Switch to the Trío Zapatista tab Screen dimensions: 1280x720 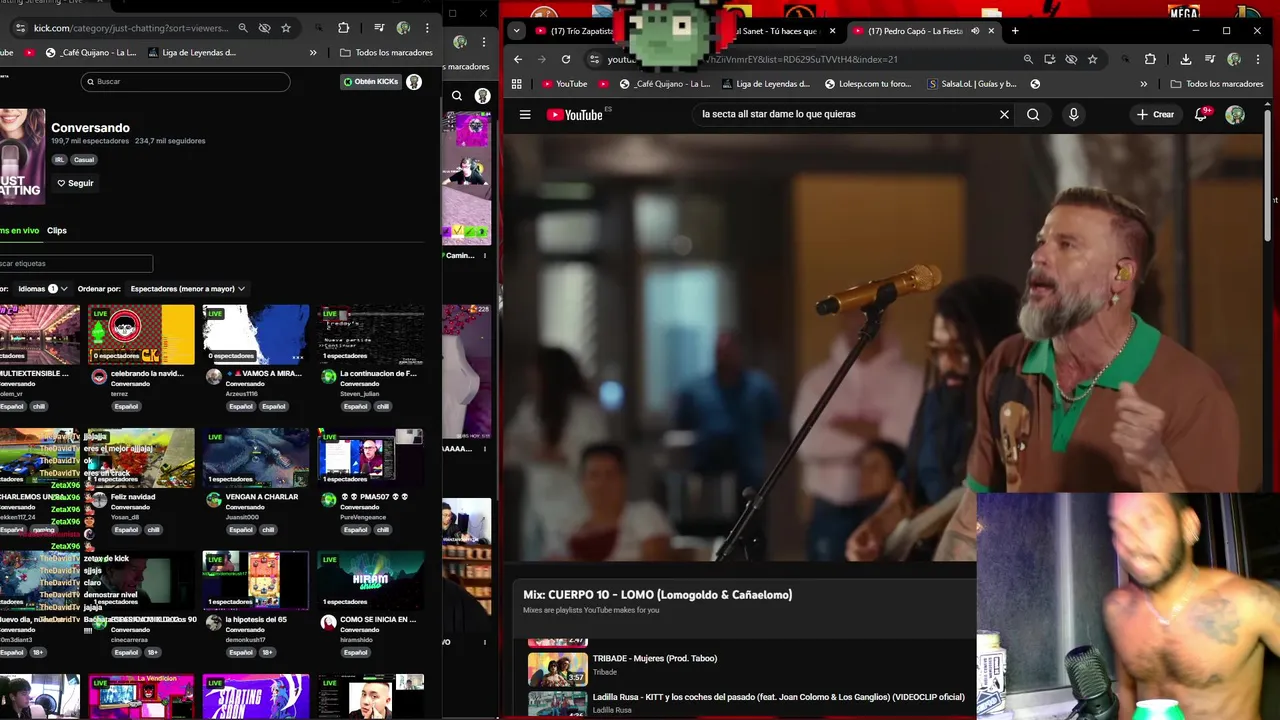point(577,31)
